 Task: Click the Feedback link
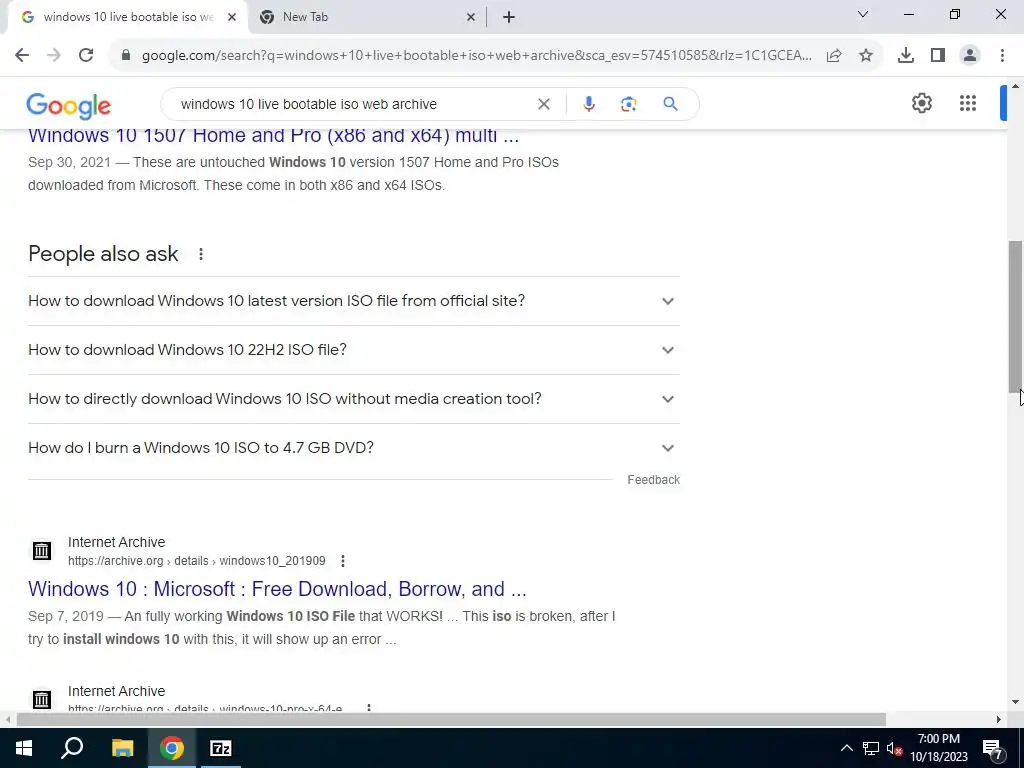653,480
